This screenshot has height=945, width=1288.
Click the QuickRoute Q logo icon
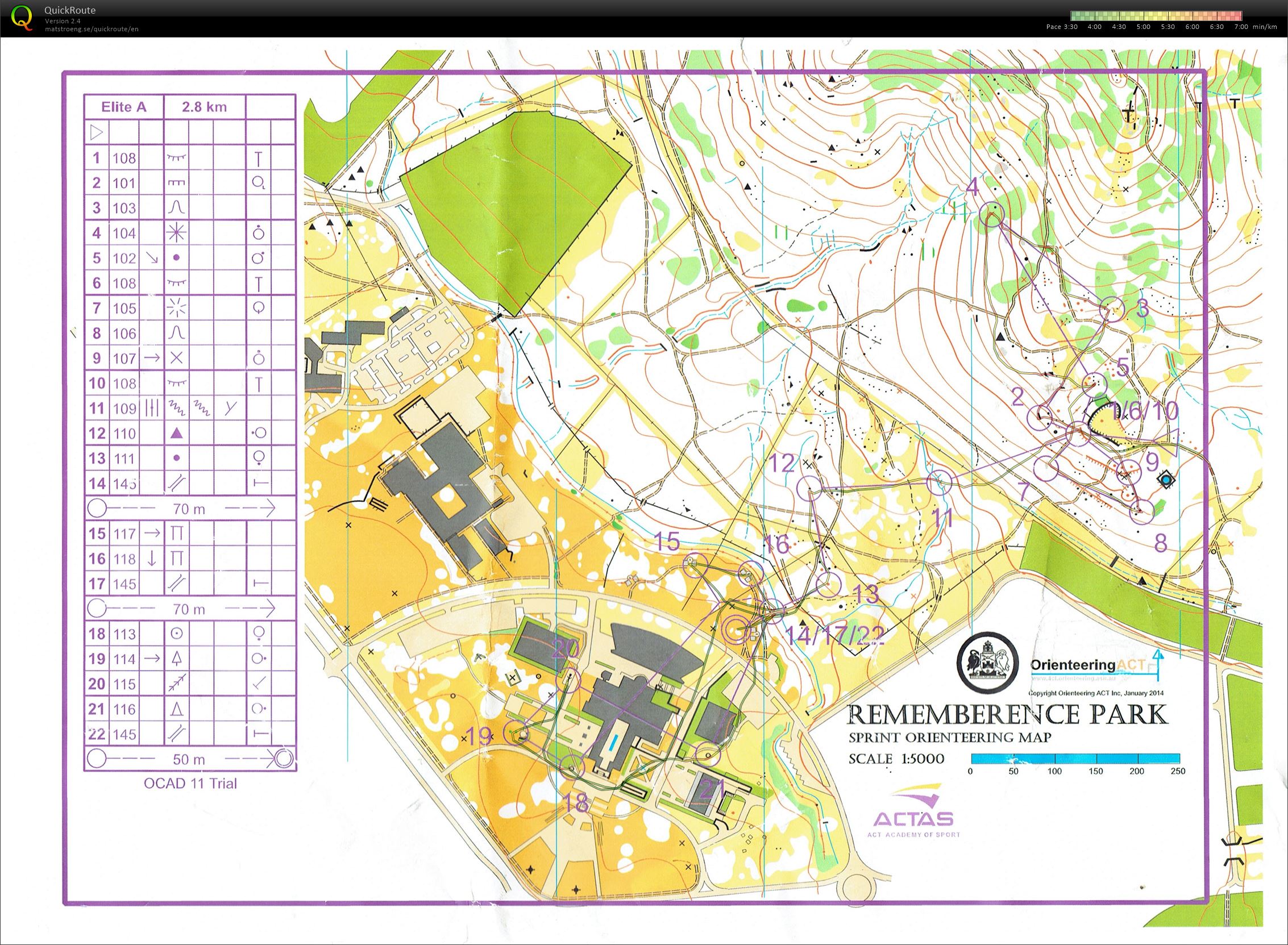(x=22, y=18)
